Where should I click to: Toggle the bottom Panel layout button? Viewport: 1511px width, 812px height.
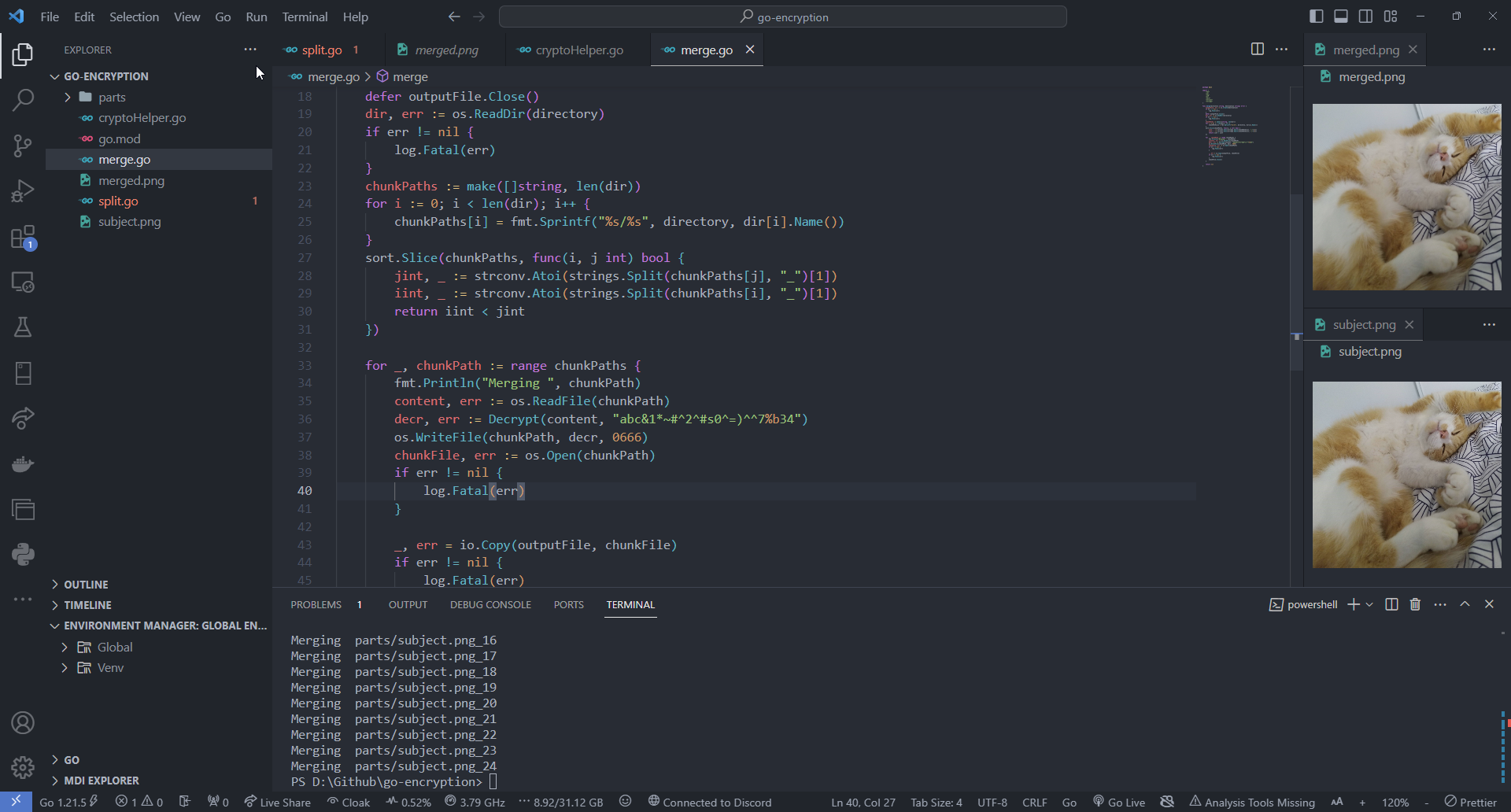[1341, 17]
